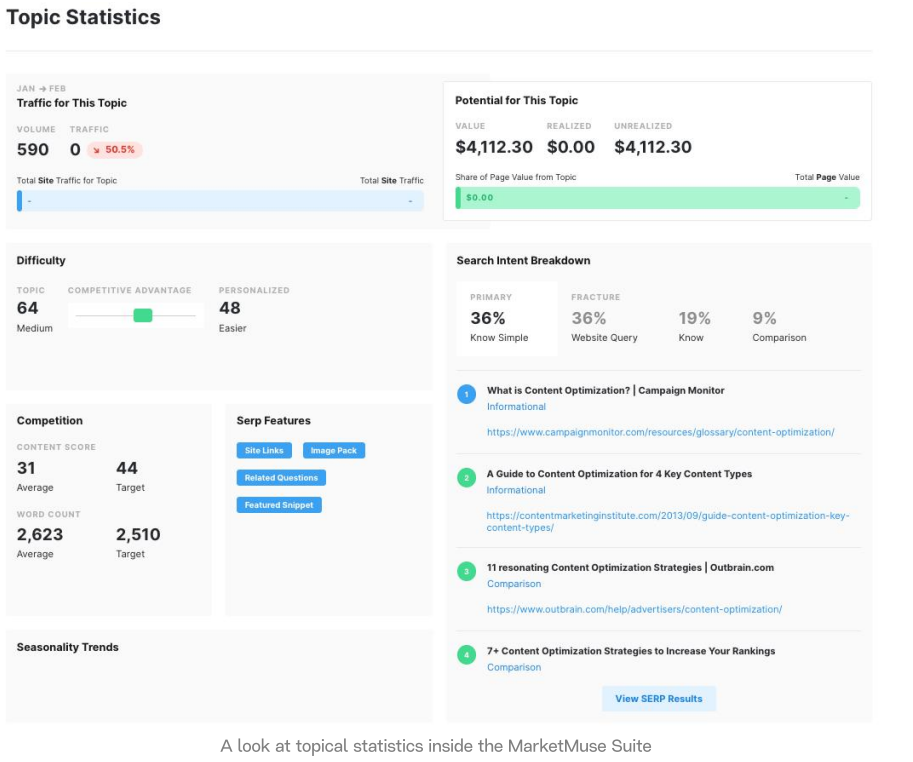
Task: Click the Related Questions tag
Action: coord(281,478)
